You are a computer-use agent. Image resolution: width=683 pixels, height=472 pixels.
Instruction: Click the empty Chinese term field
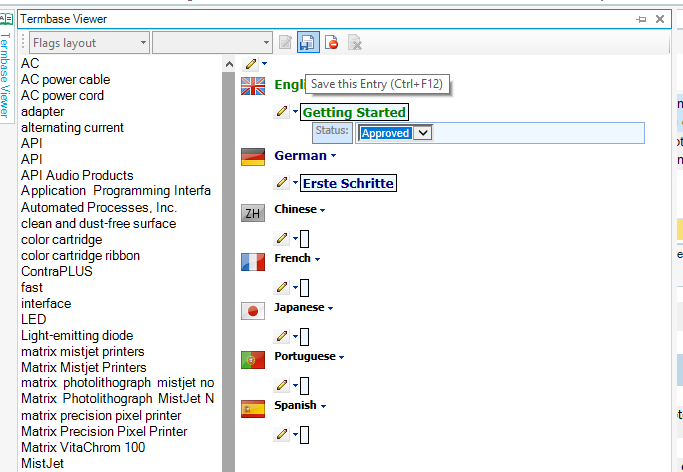click(x=305, y=238)
